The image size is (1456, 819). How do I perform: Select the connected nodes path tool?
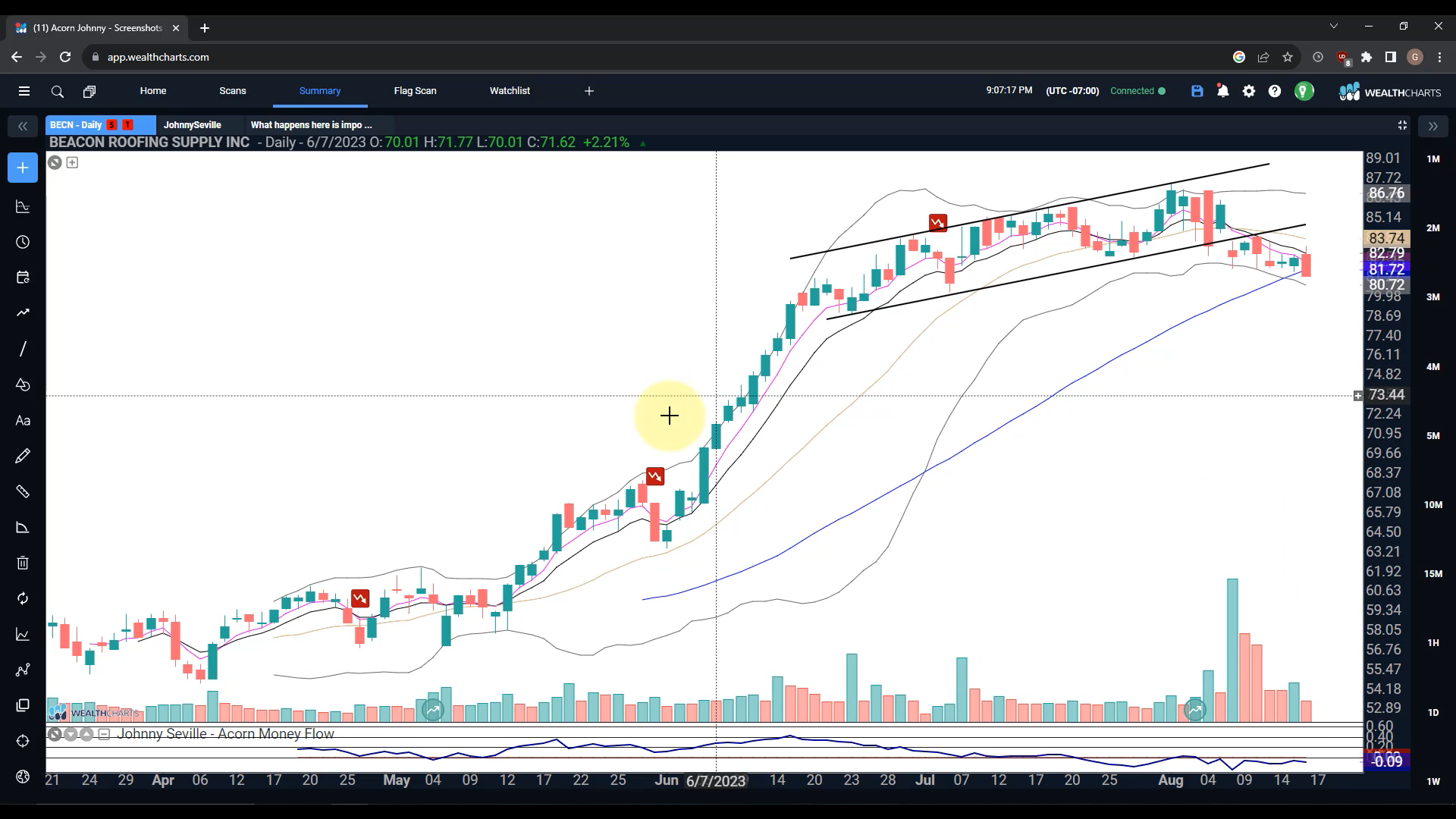click(x=23, y=670)
